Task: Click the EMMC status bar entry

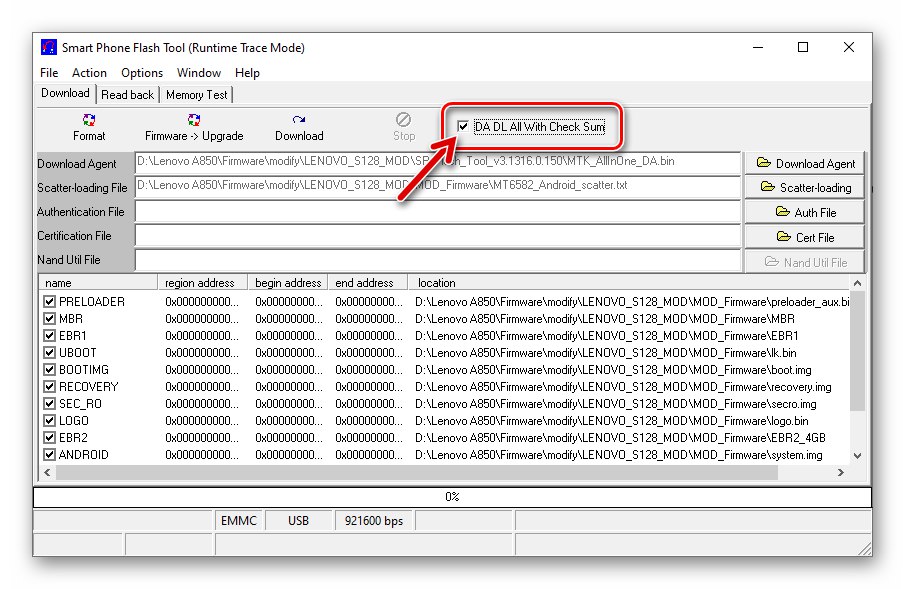Action: [239, 521]
